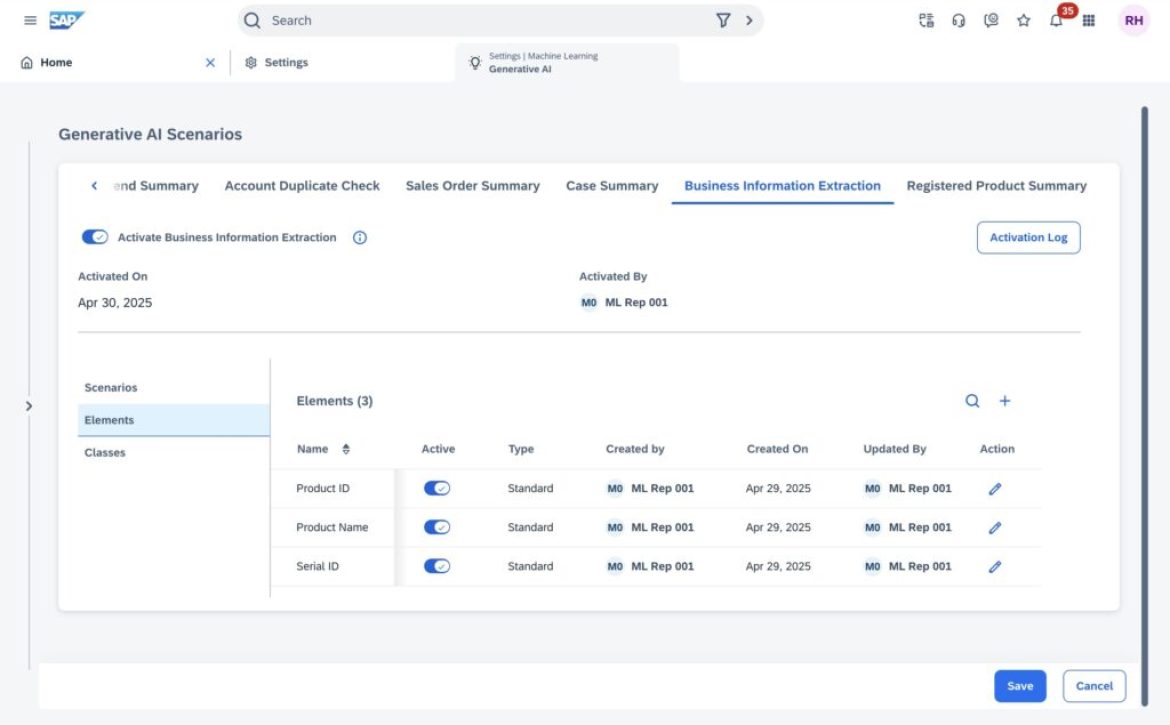Screen dimensions: 1170x725
Task: Add a new element with plus icon
Action: coord(1005,401)
